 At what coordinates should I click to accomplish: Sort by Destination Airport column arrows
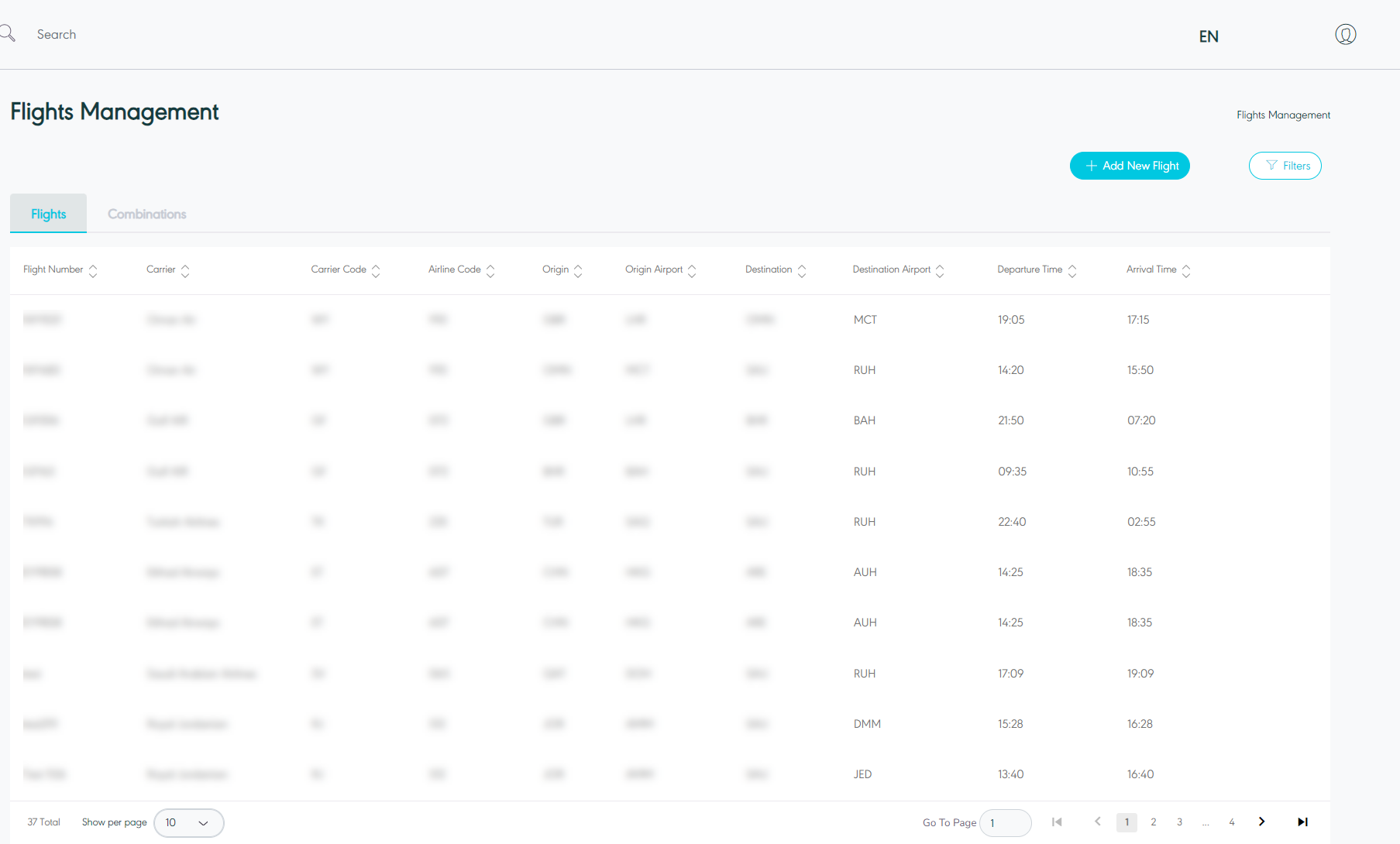[940, 270]
